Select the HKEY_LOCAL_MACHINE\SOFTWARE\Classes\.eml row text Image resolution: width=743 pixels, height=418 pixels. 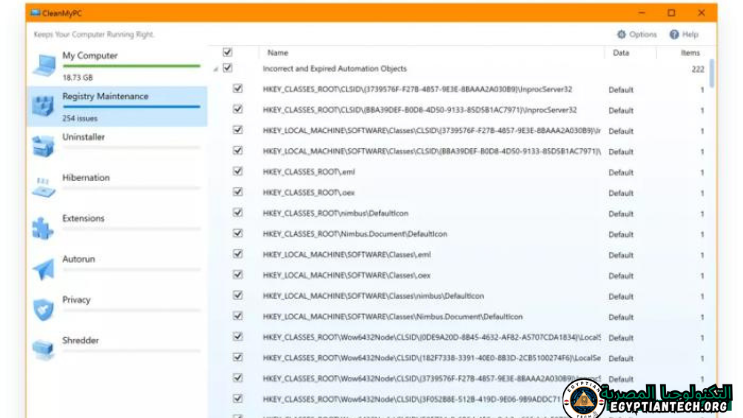click(347, 255)
